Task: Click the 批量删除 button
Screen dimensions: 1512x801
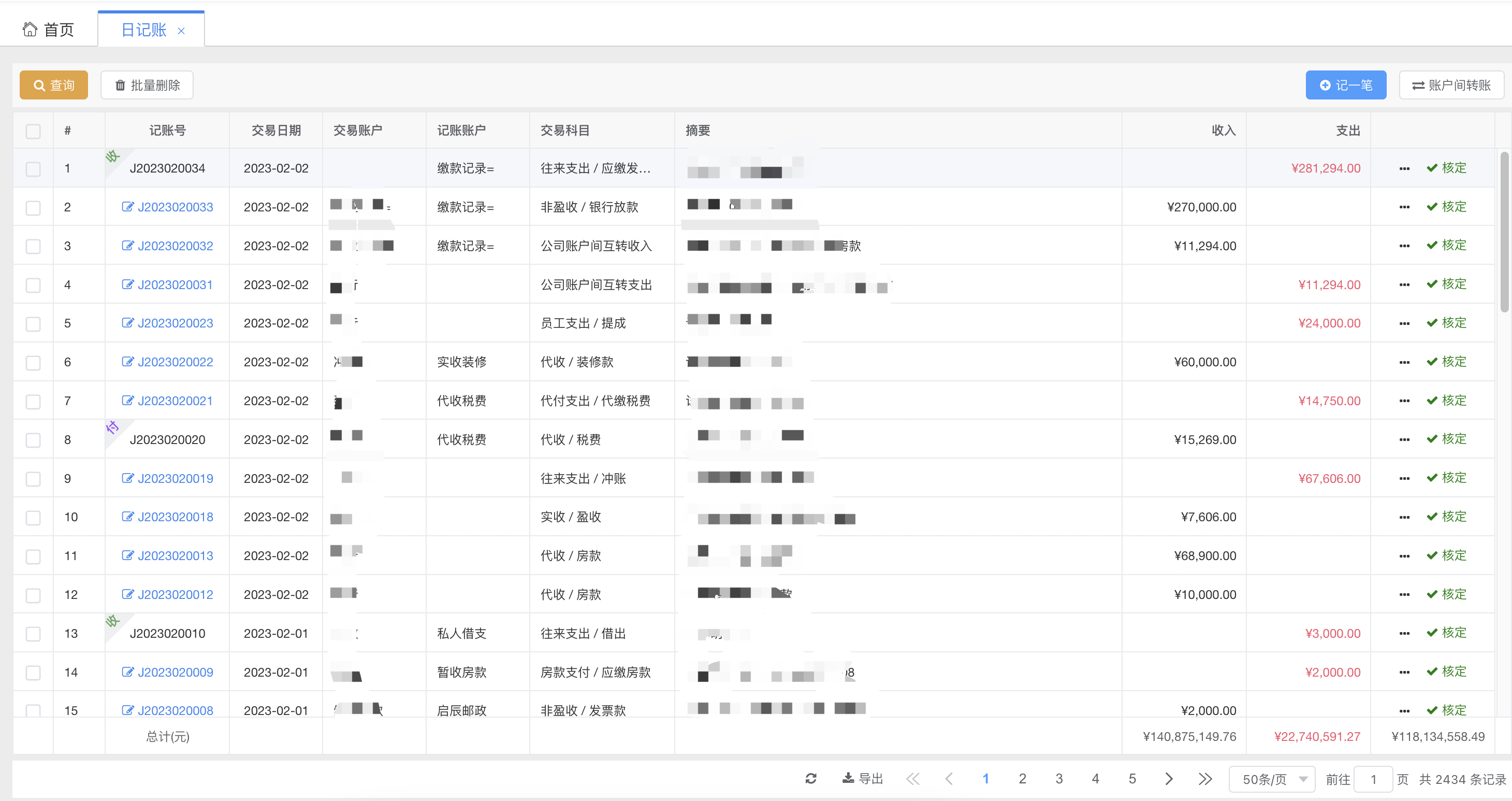Action: coord(147,85)
